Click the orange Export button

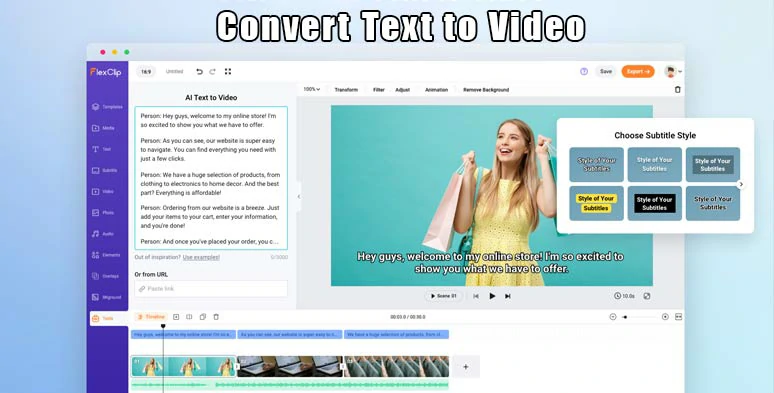pos(638,72)
